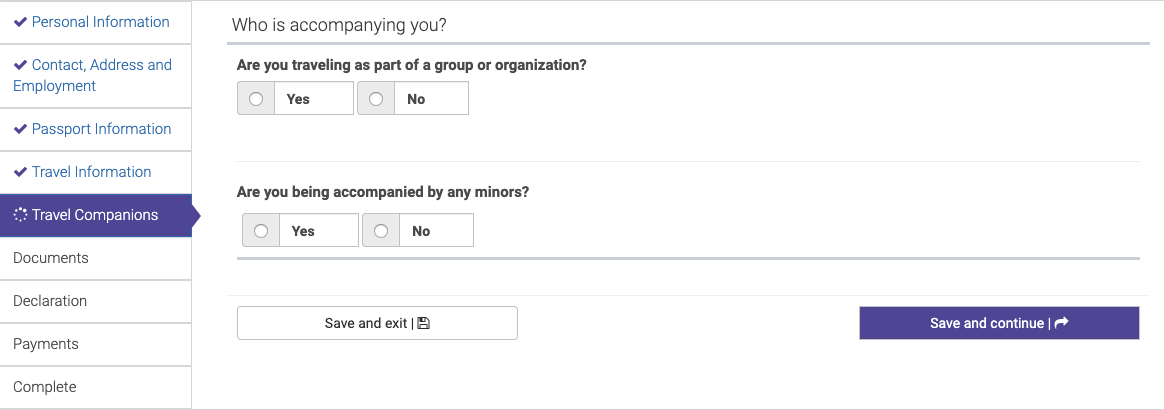Click the floppy disk icon on Save and exit
Viewport: 1164px width, 410px height.
tap(424, 323)
